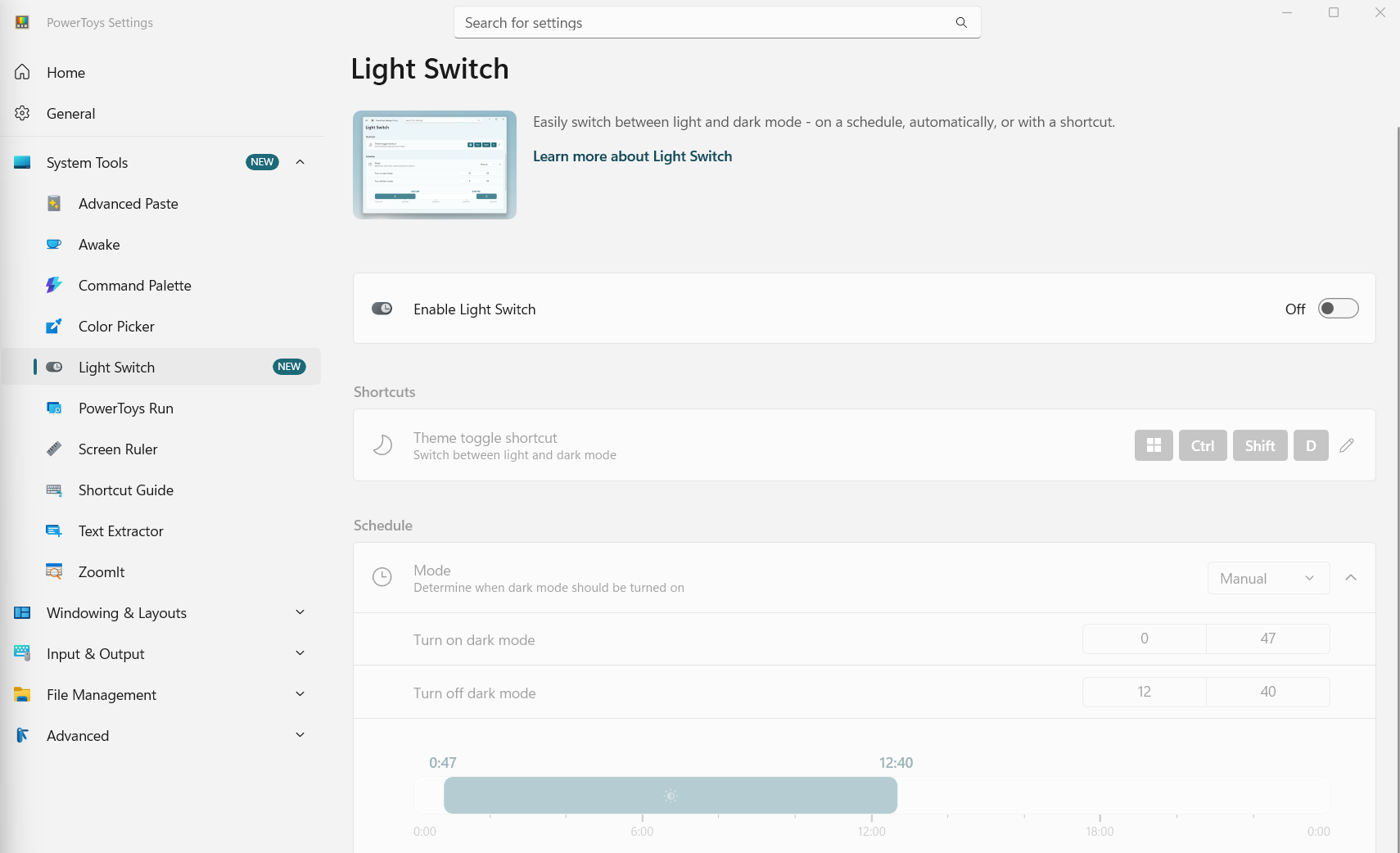Set Turn on dark mode hour field

coord(1145,639)
